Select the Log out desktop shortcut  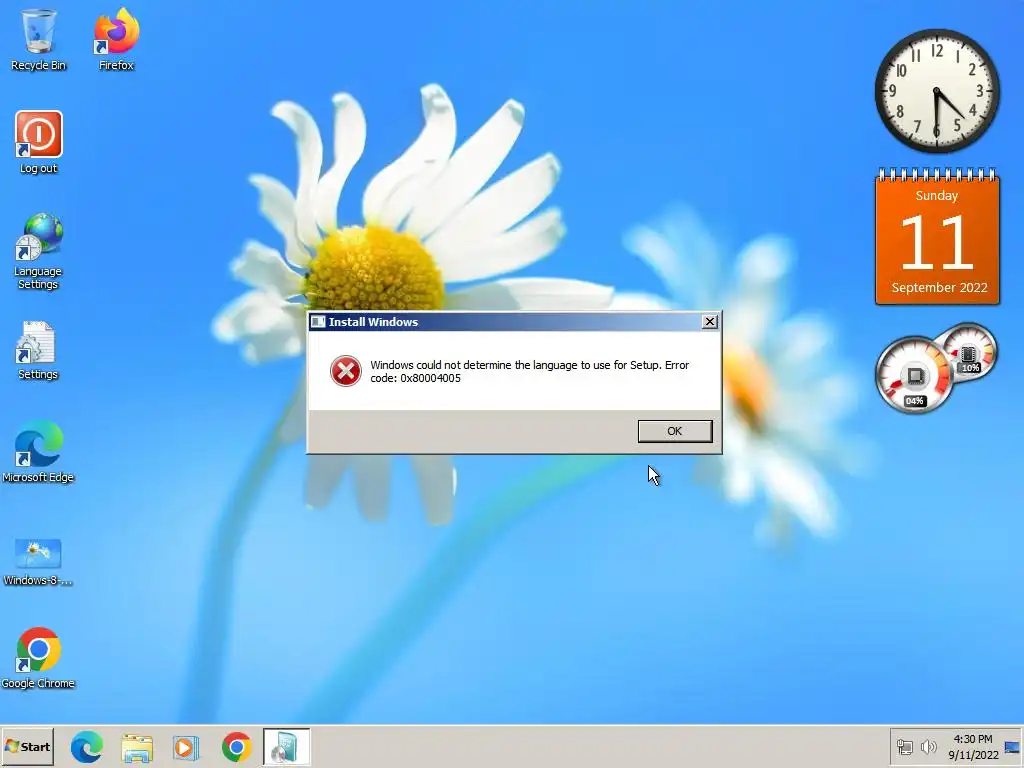[39, 142]
